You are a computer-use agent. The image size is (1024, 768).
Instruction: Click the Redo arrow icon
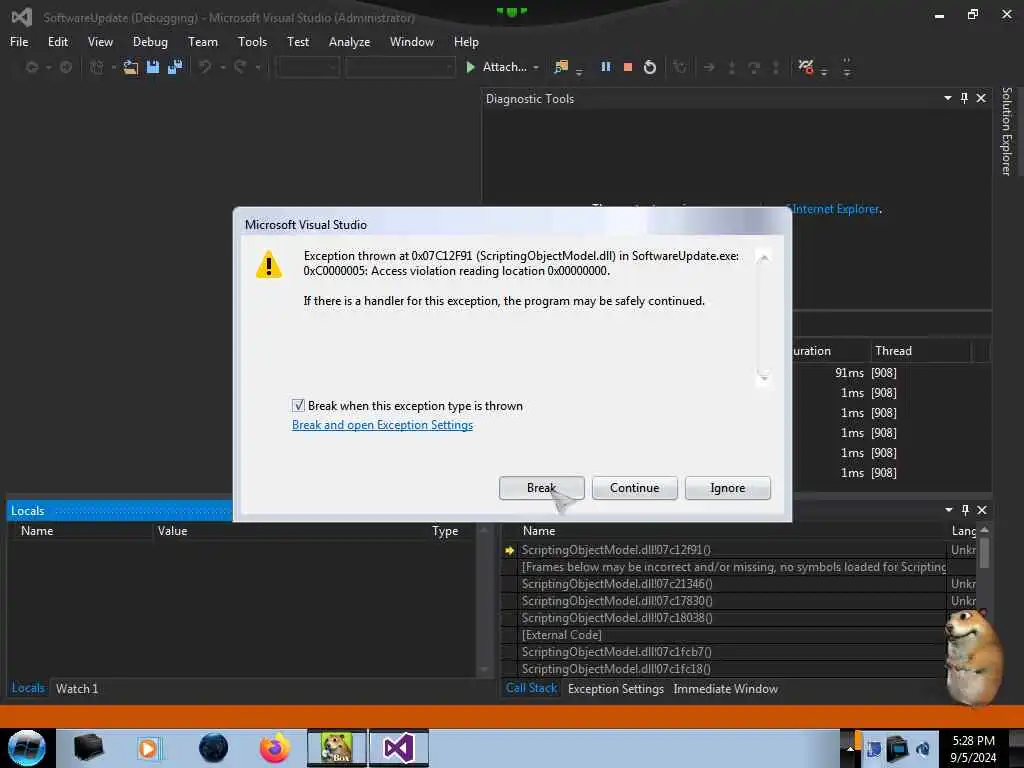240,67
